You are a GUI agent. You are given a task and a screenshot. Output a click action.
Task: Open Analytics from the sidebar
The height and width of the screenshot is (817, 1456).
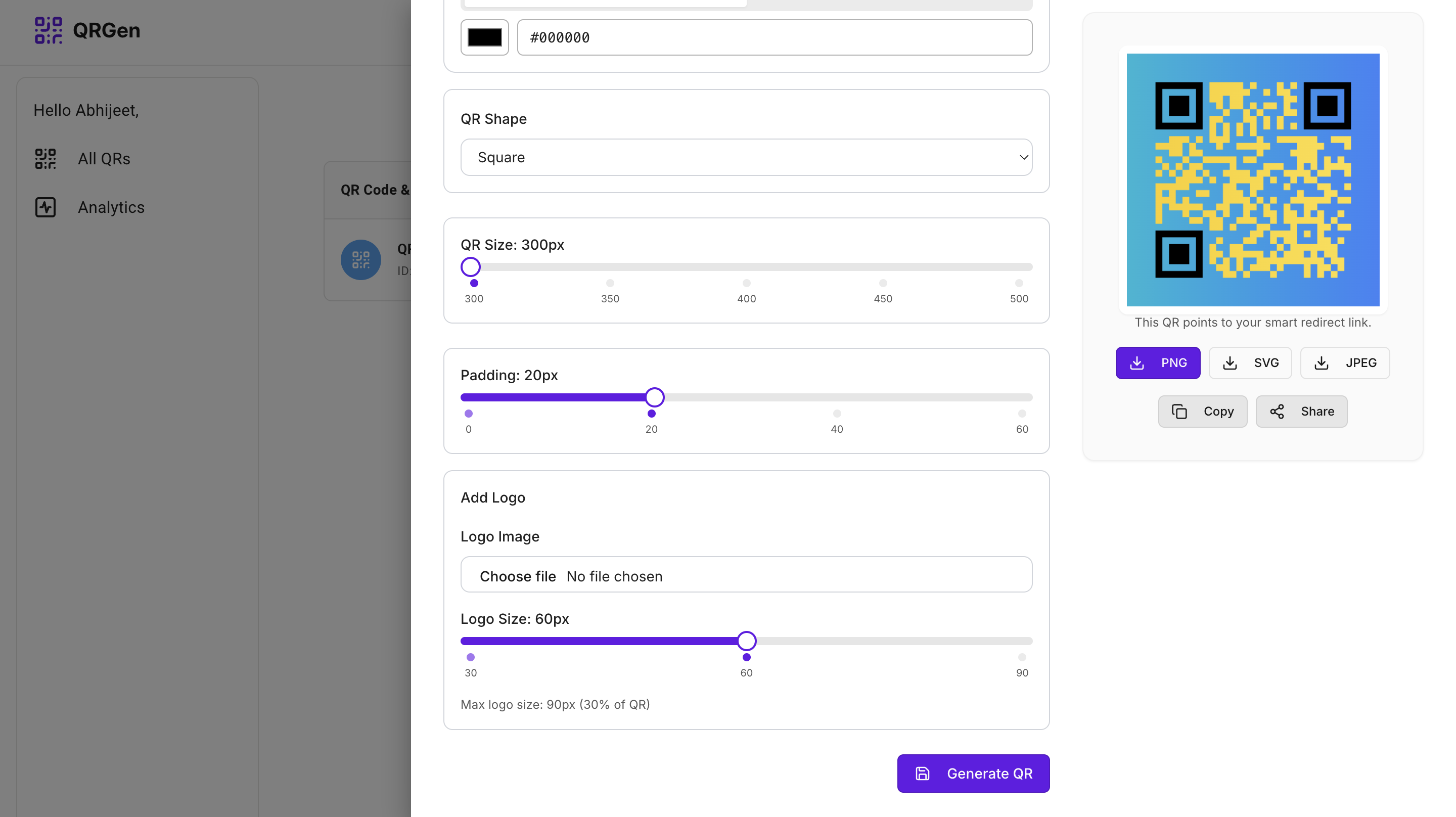(x=111, y=207)
